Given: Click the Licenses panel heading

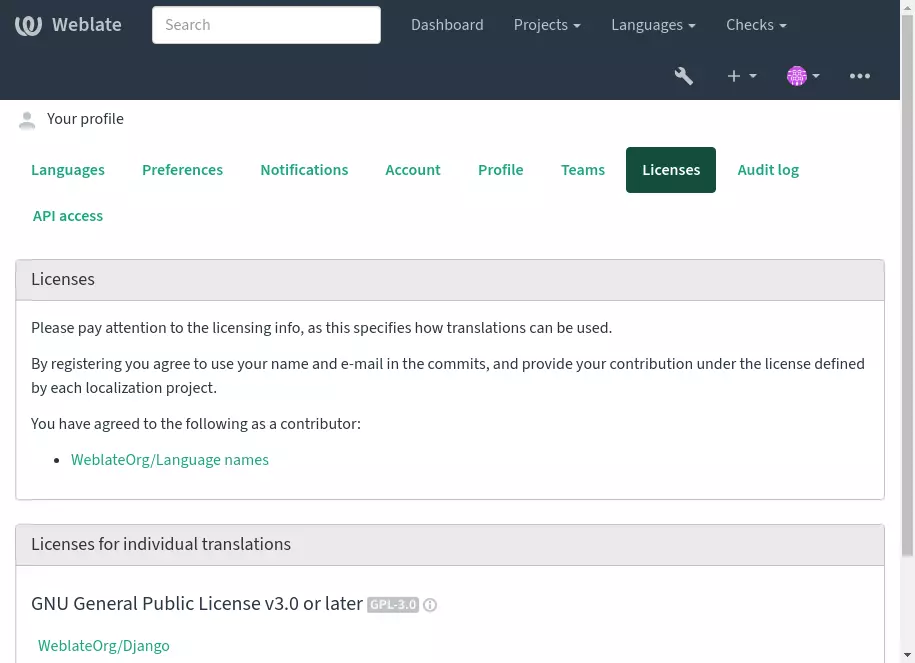Looking at the screenshot, I should 63,280.
